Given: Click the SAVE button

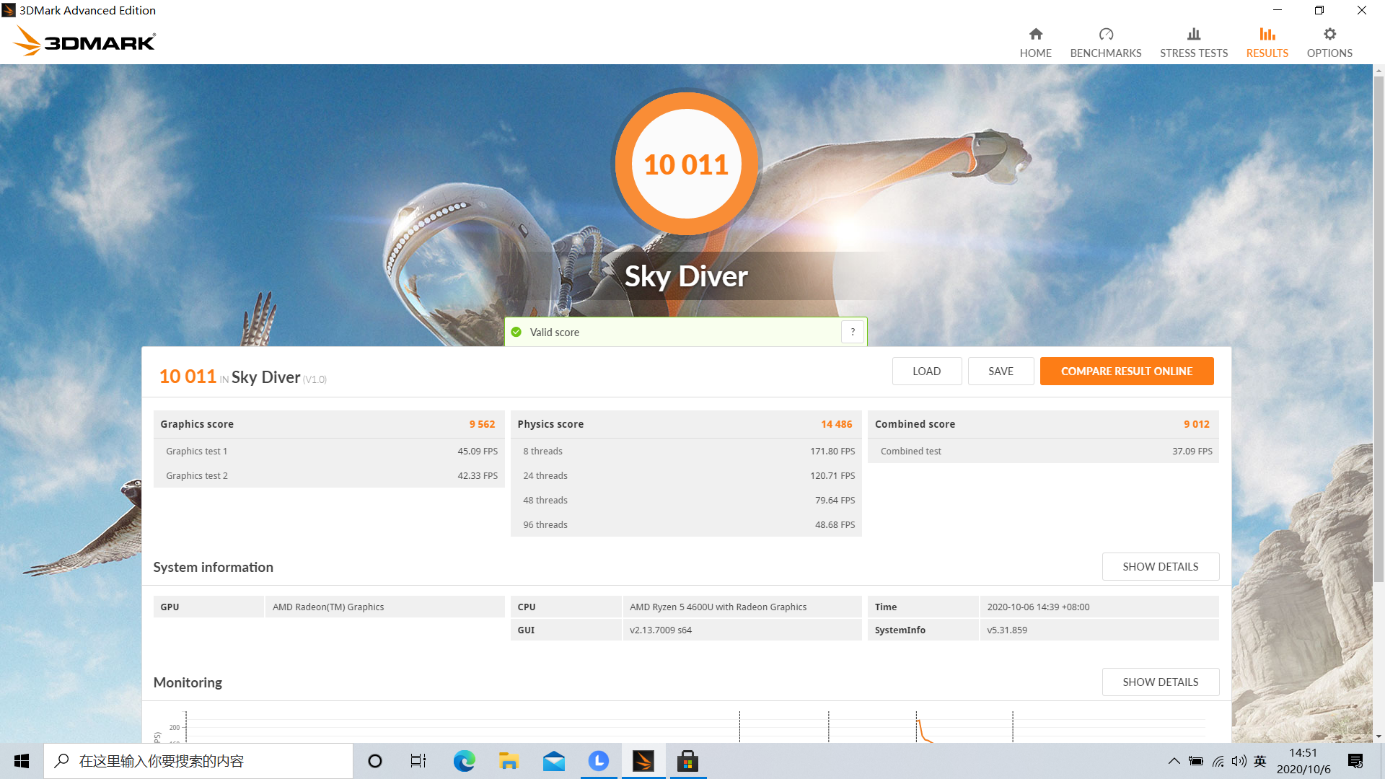Looking at the screenshot, I should point(1001,371).
